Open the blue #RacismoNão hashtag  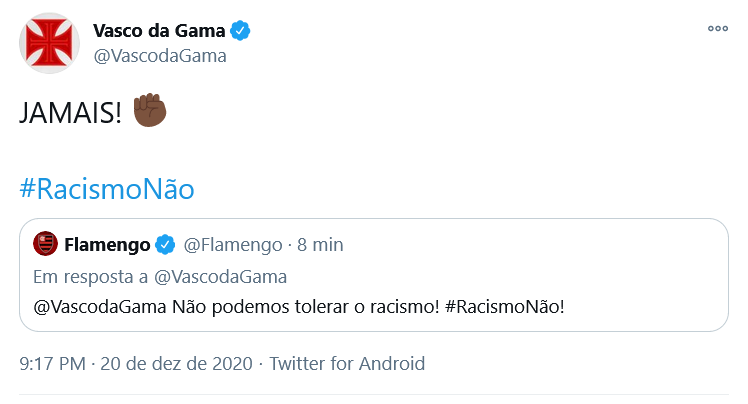coord(106,188)
